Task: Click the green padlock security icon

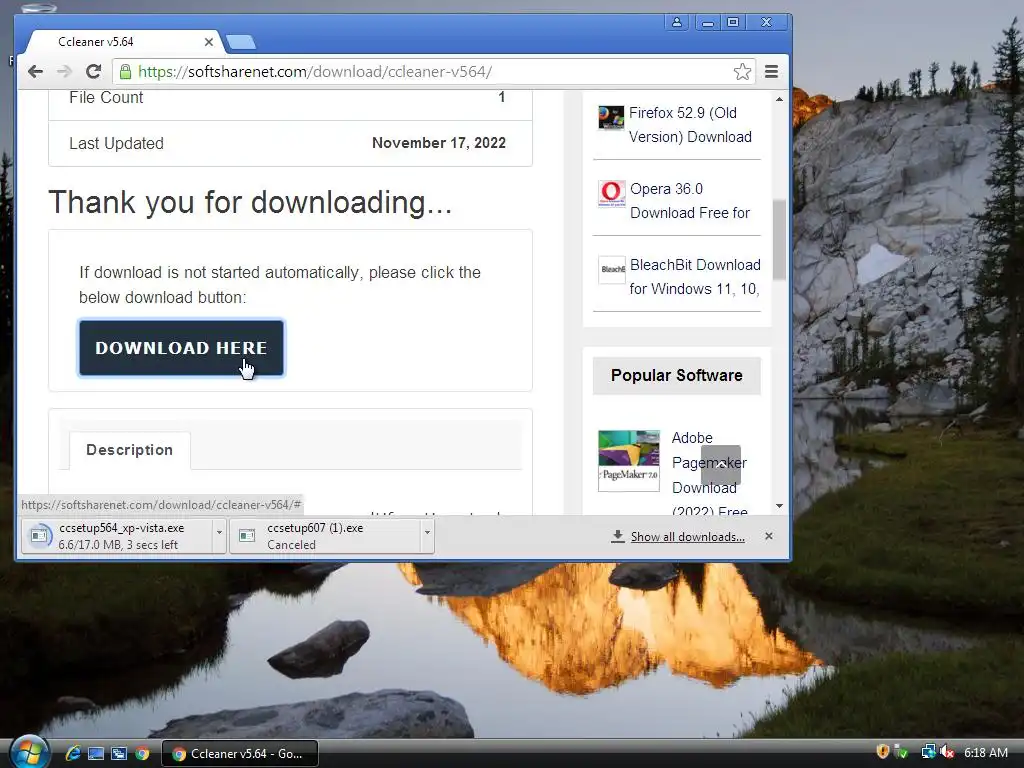Action: (125, 72)
